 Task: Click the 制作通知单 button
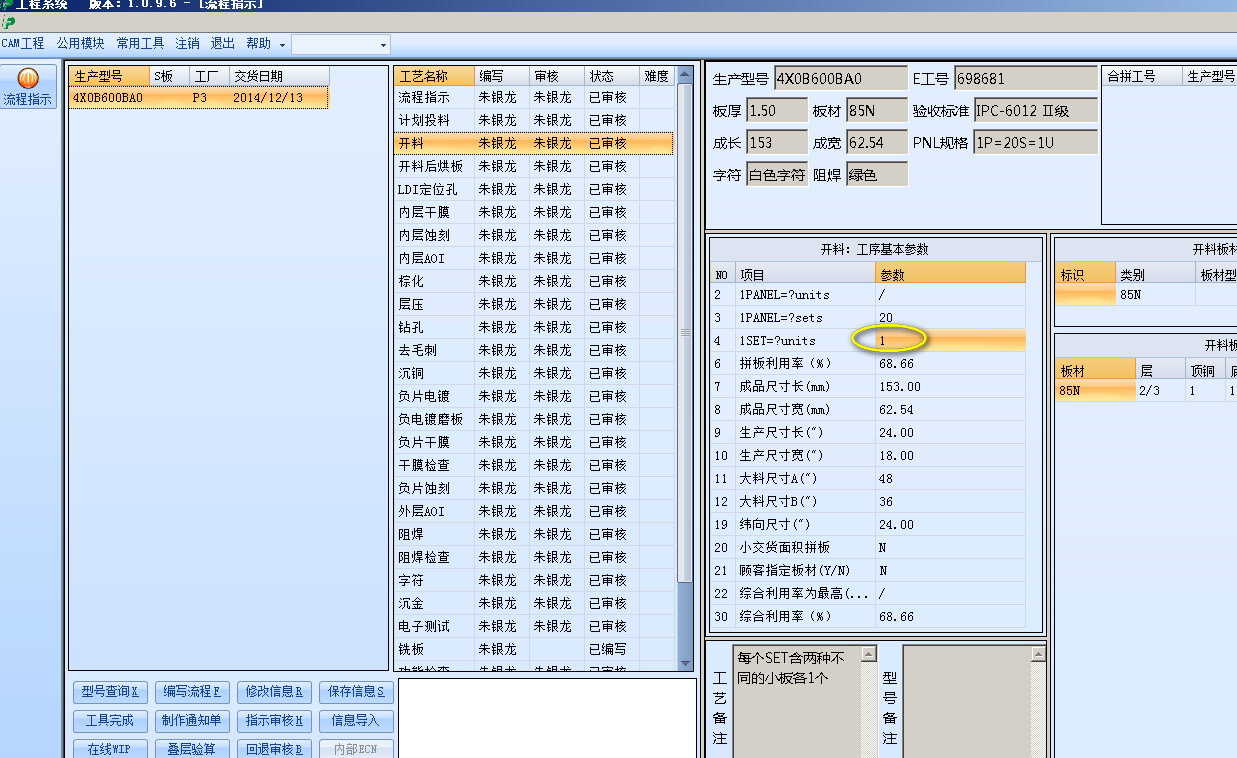[192, 721]
